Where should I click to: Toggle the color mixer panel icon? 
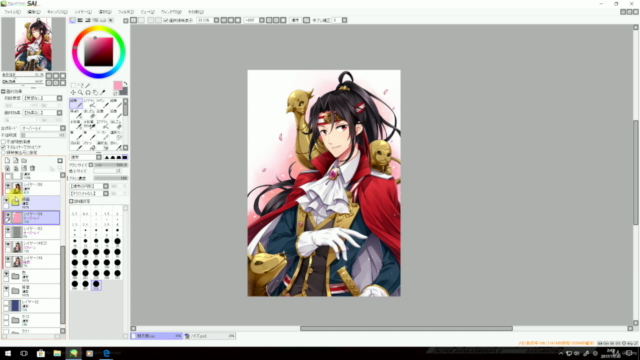click(x=96, y=20)
